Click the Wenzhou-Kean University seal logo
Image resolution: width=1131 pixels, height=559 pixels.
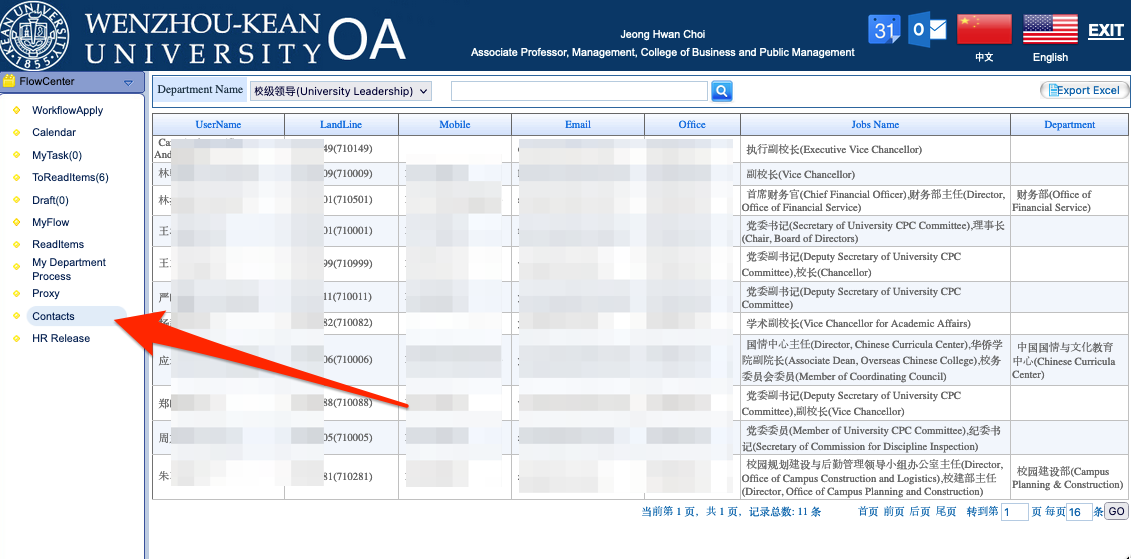point(35,33)
